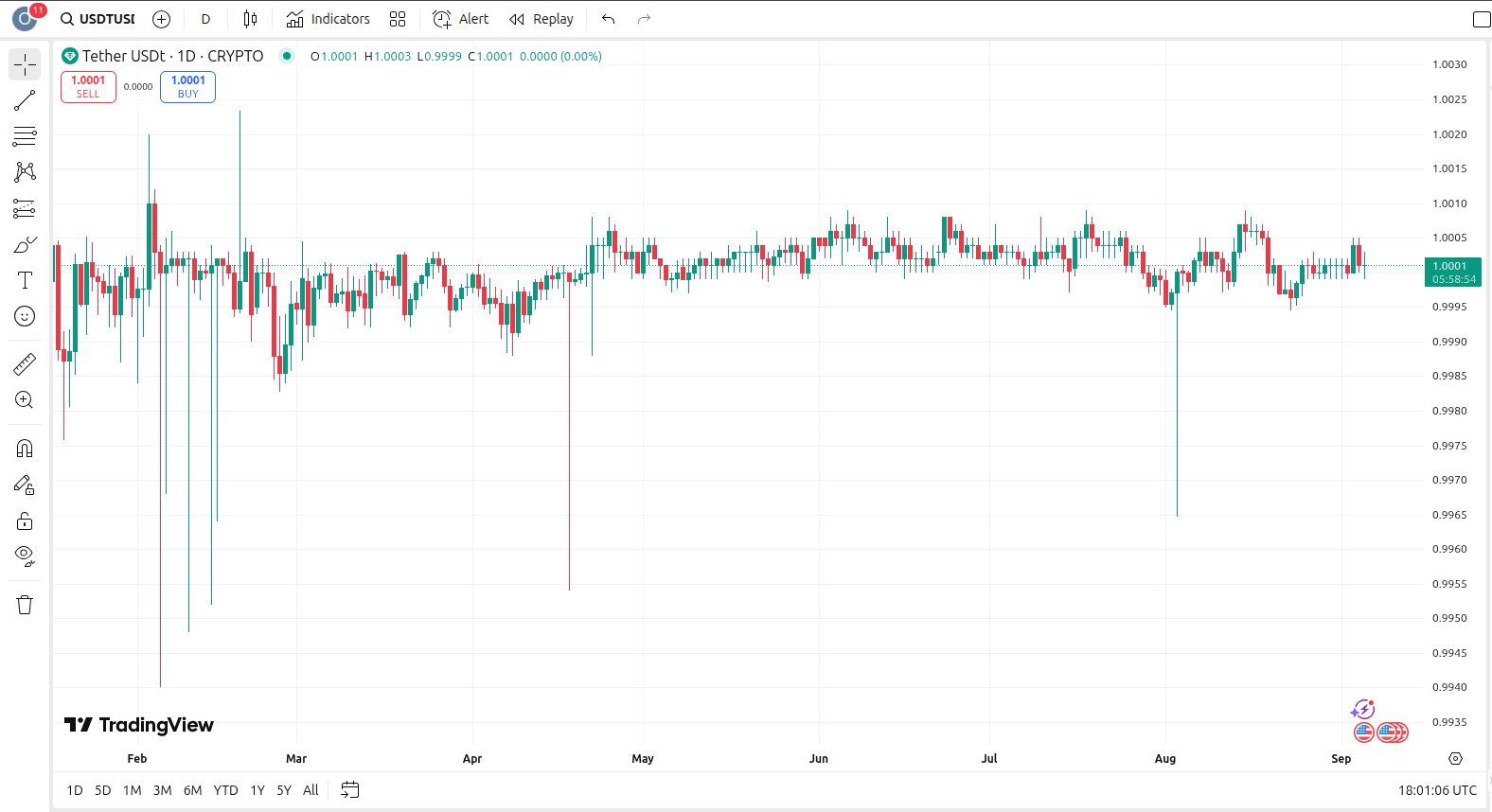Image resolution: width=1492 pixels, height=812 pixels.
Task: Click the May label on time axis
Action: coord(643,759)
